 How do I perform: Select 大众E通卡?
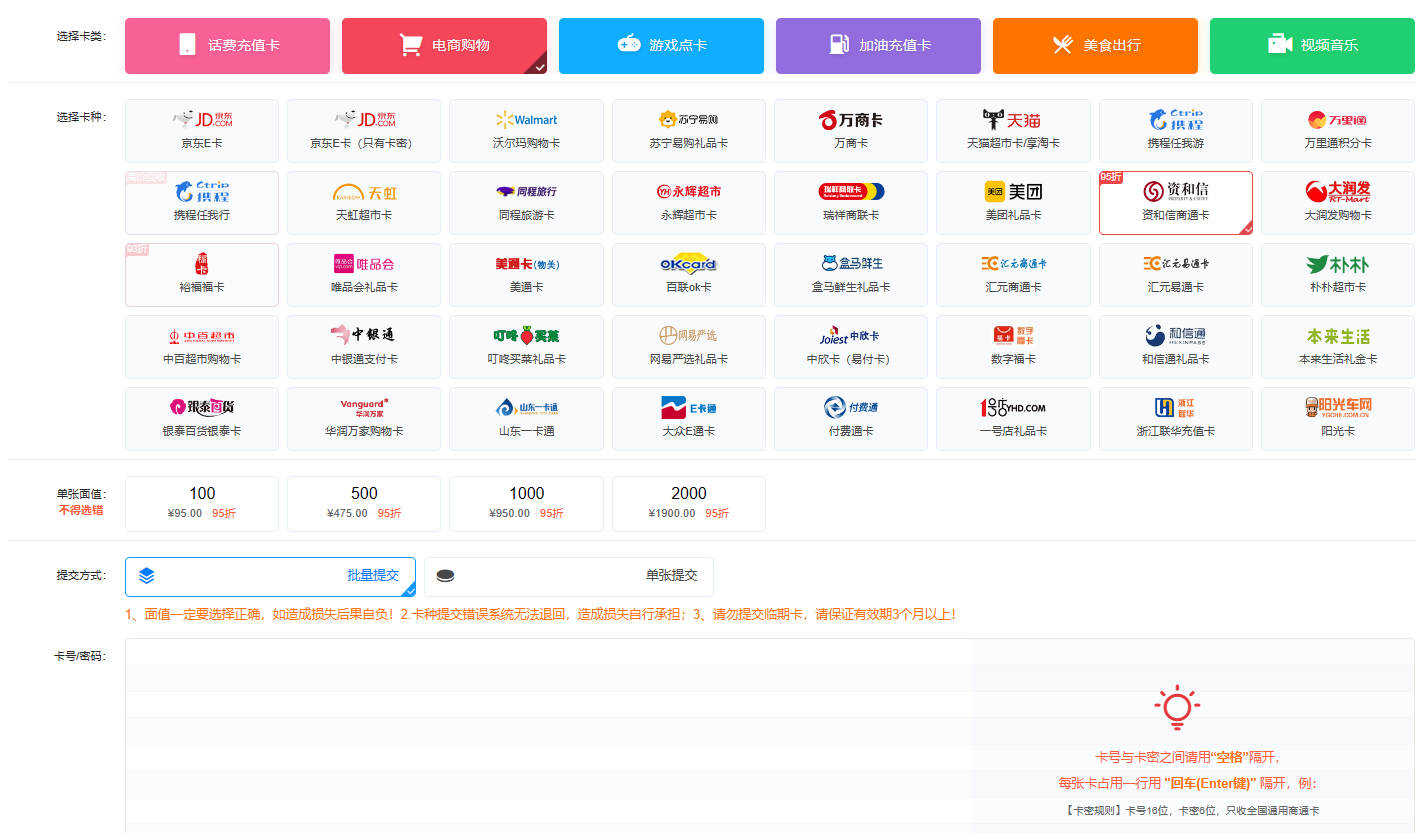tap(689, 419)
